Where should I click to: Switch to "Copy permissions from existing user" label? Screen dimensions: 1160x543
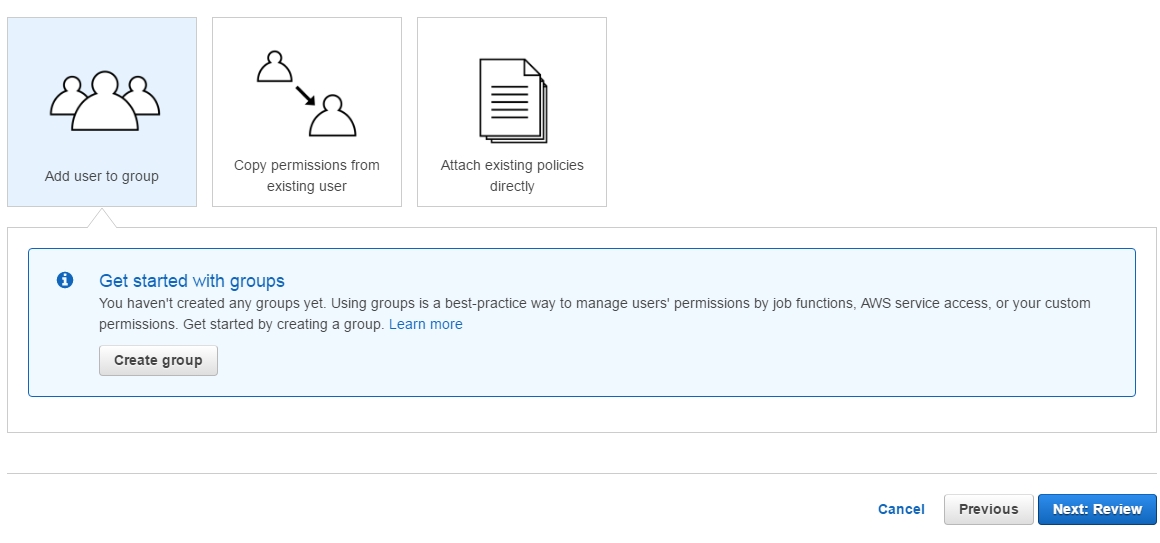[306, 175]
